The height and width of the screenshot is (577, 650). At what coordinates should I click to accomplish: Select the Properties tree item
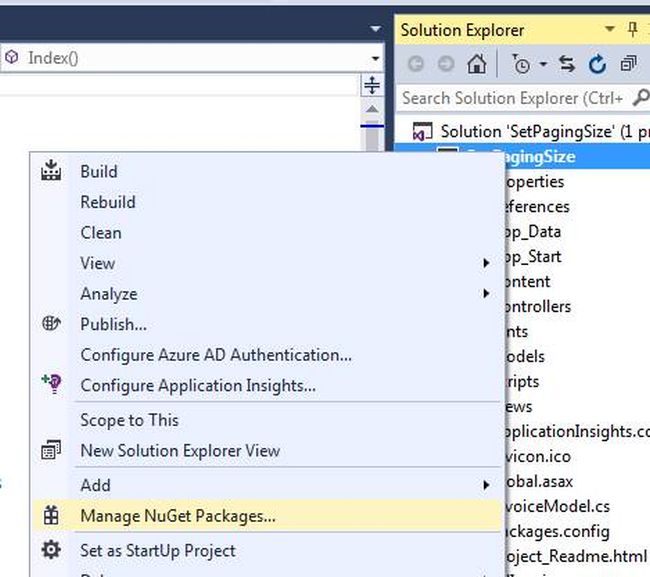(535, 182)
